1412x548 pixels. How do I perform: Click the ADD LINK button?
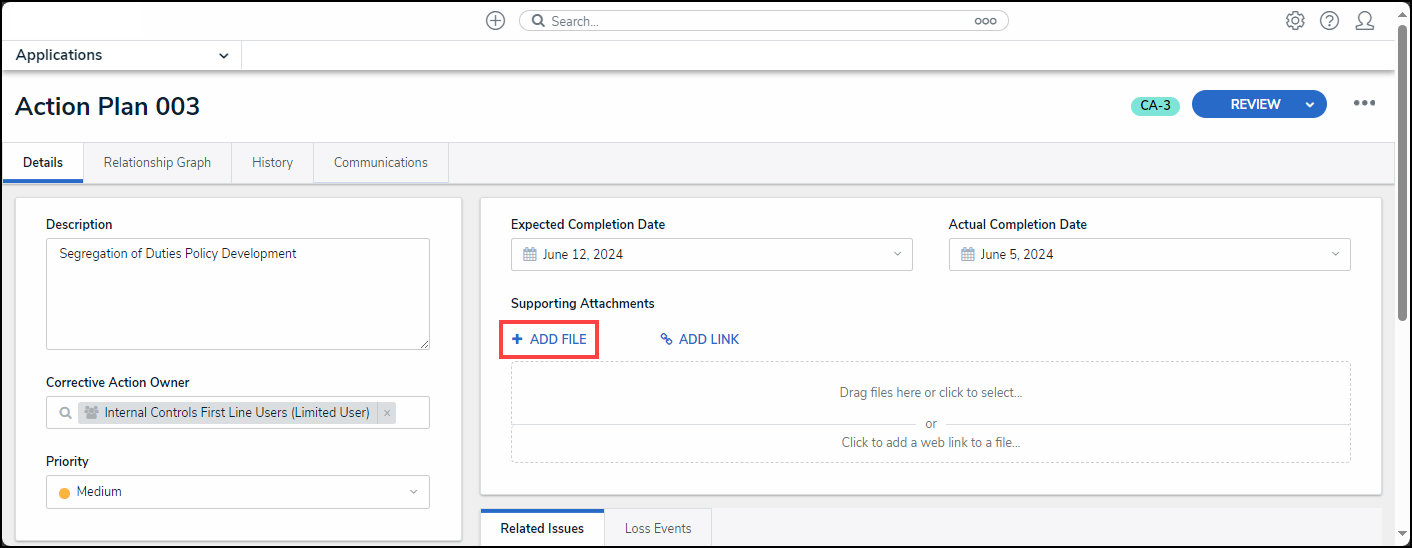coord(700,340)
